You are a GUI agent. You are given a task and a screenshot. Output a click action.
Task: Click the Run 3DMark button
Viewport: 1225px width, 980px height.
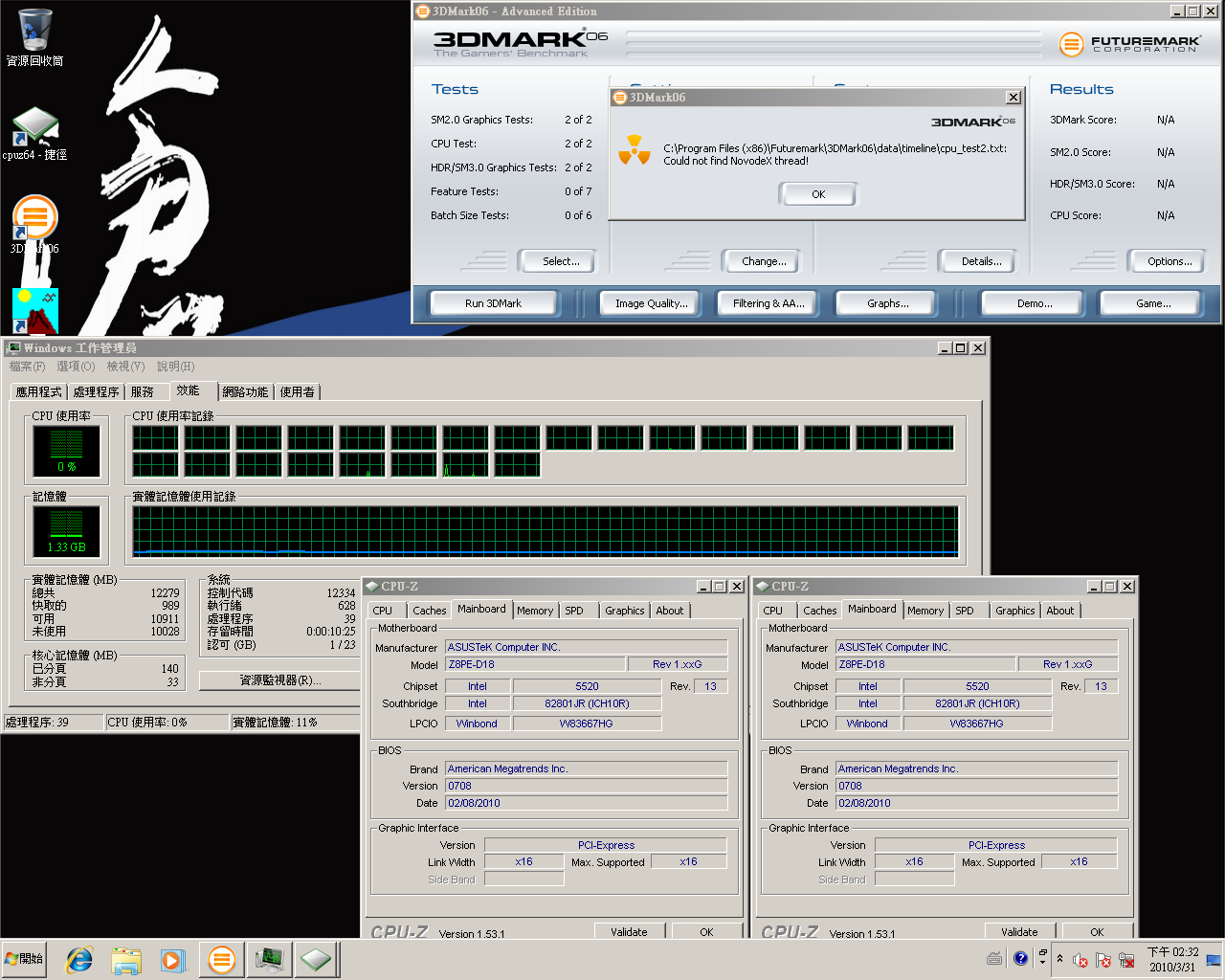click(493, 303)
